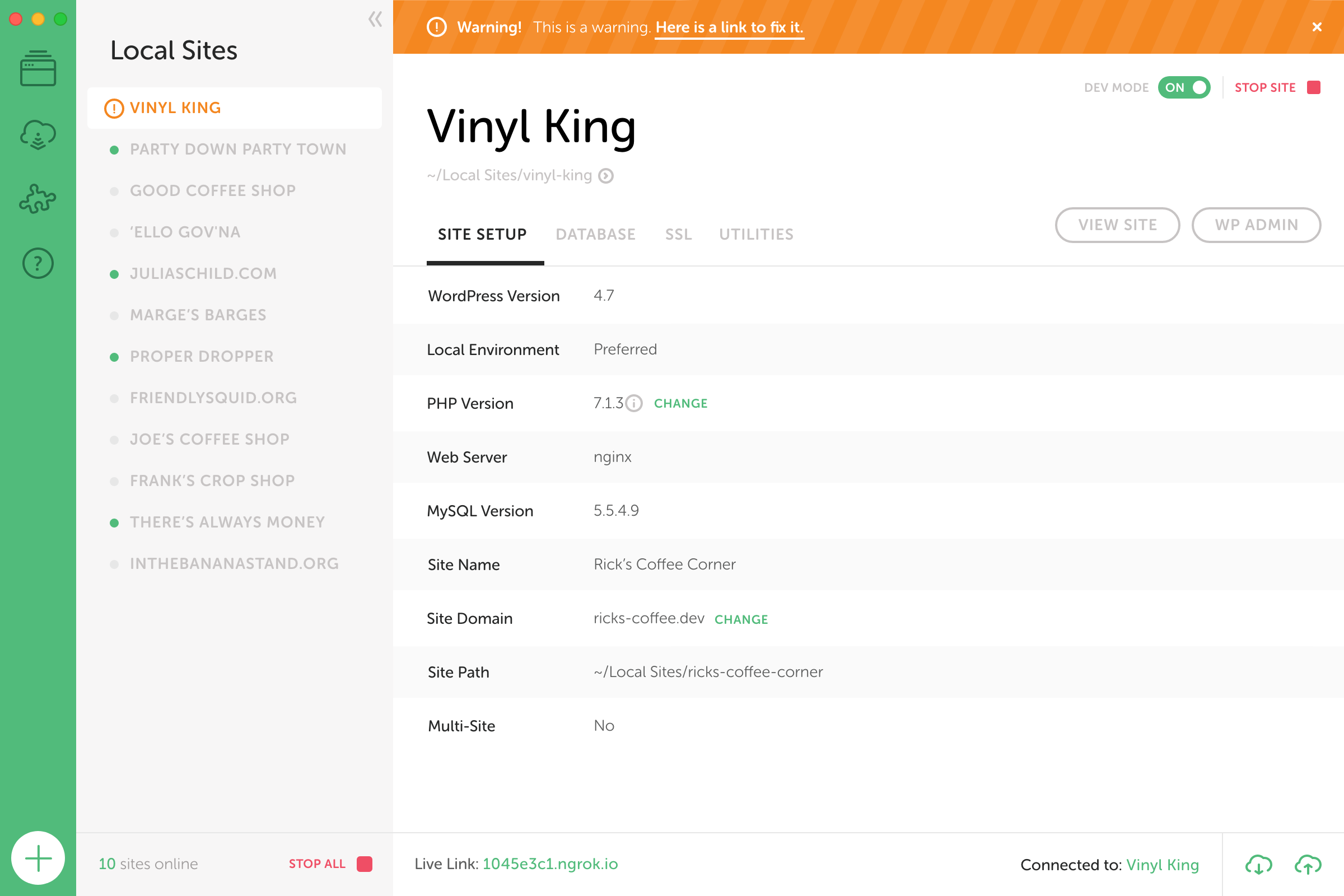This screenshot has height=896, width=1344.
Task: Expand UTILITIES tab options
Action: [x=756, y=234]
